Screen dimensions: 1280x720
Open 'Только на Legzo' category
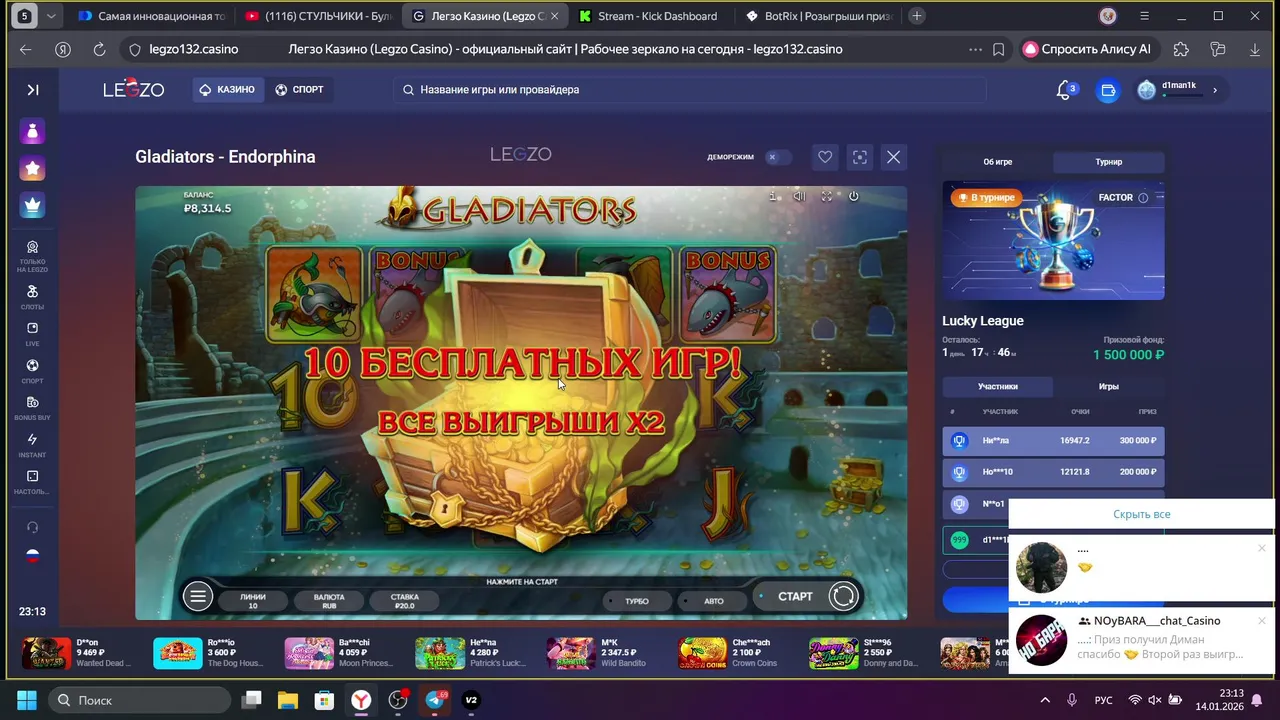pos(32,257)
